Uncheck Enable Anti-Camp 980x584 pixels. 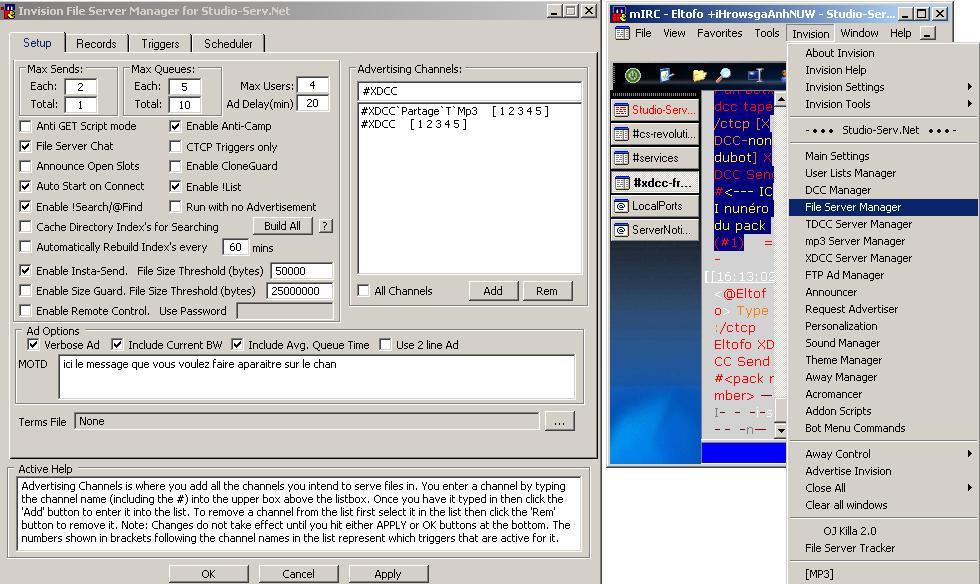pos(176,126)
